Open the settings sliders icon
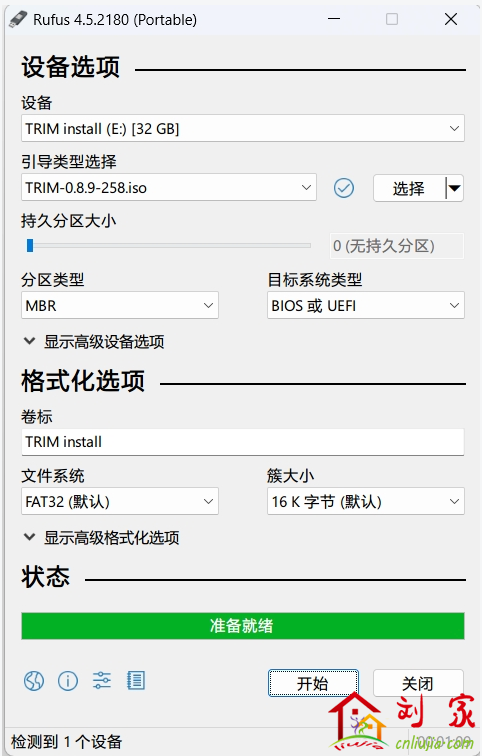Image resolution: width=482 pixels, height=756 pixels. (x=102, y=681)
